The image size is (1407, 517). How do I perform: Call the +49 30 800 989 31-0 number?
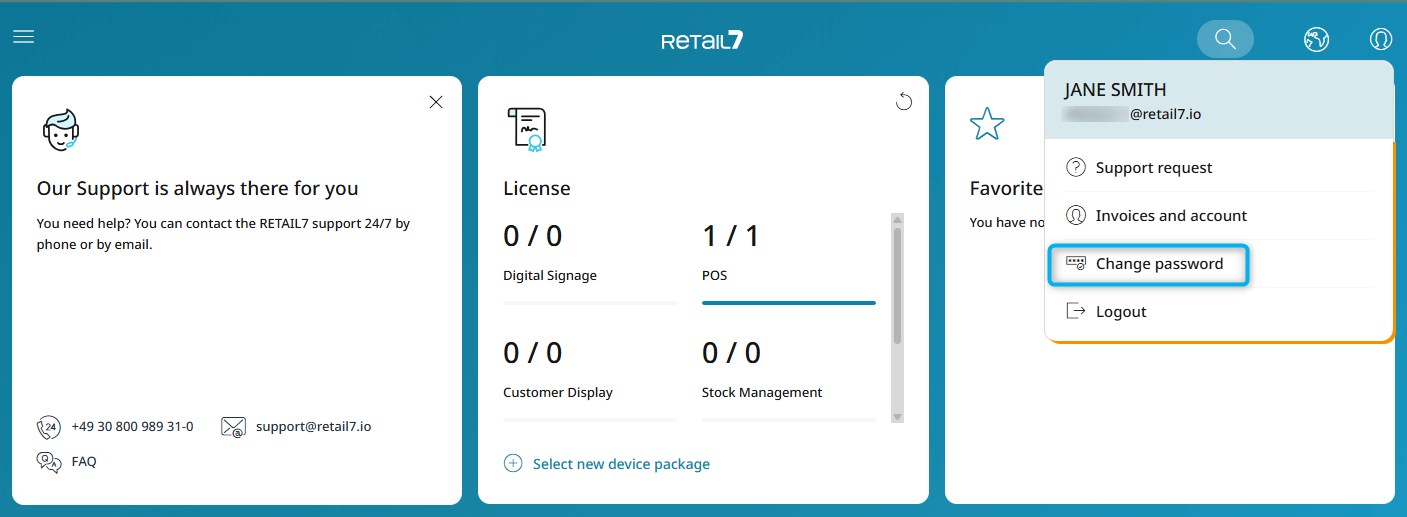click(132, 426)
